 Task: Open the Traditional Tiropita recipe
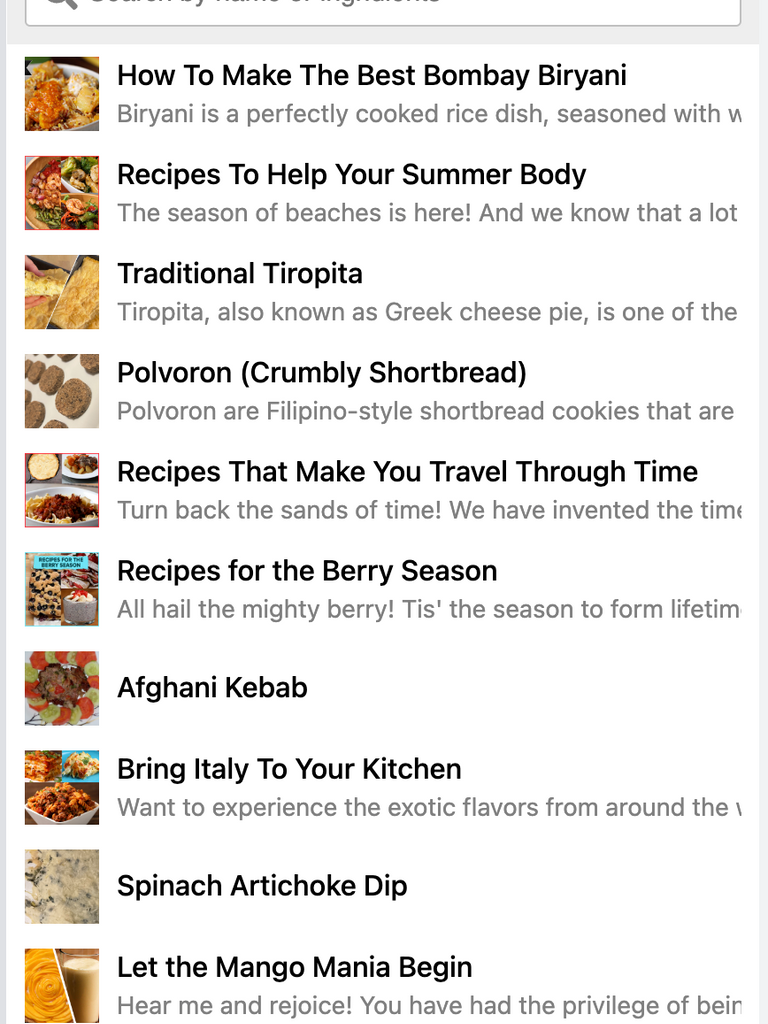(x=240, y=274)
